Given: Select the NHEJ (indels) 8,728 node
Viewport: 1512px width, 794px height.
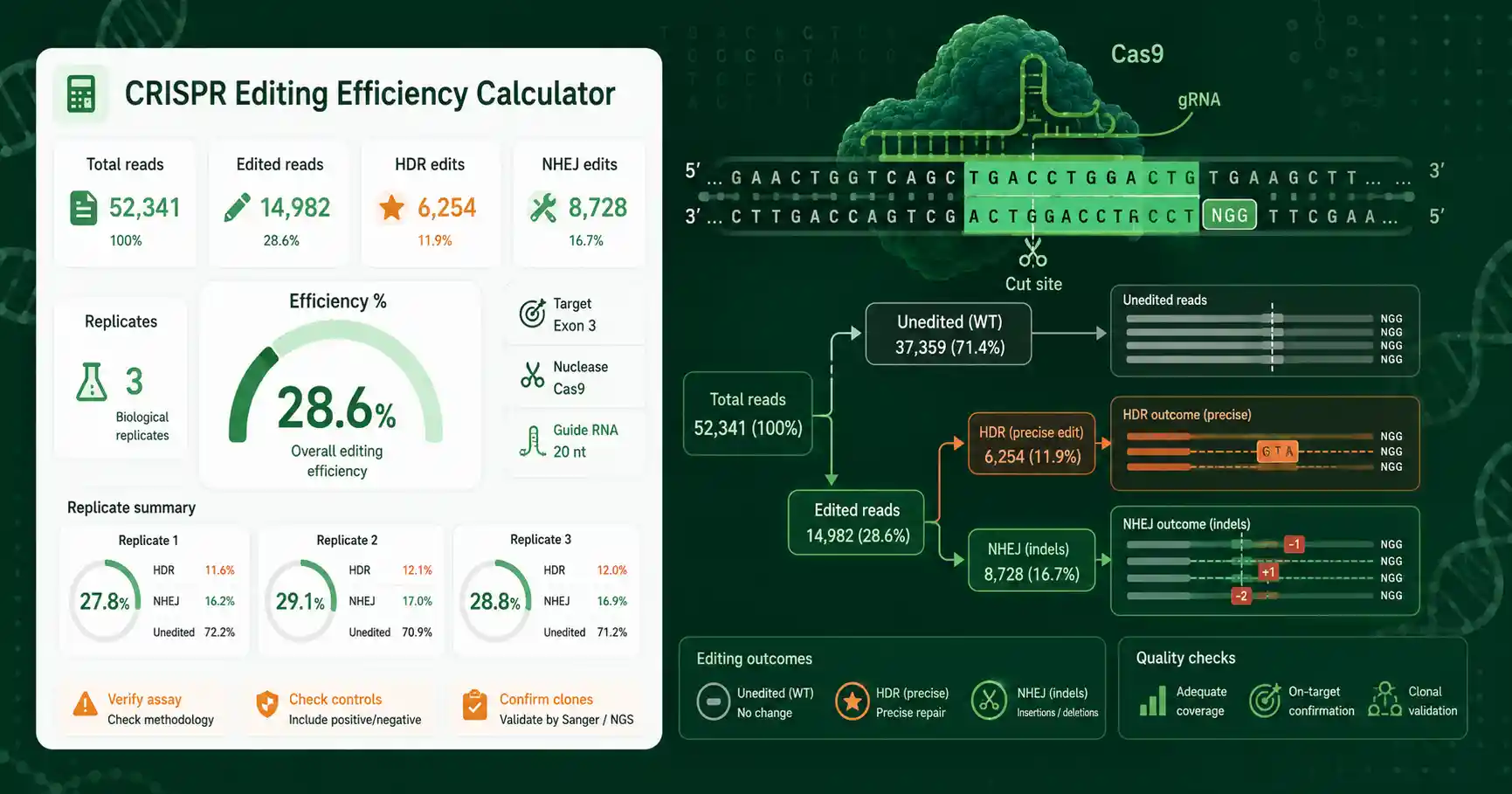Looking at the screenshot, I should coord(1032,561).
